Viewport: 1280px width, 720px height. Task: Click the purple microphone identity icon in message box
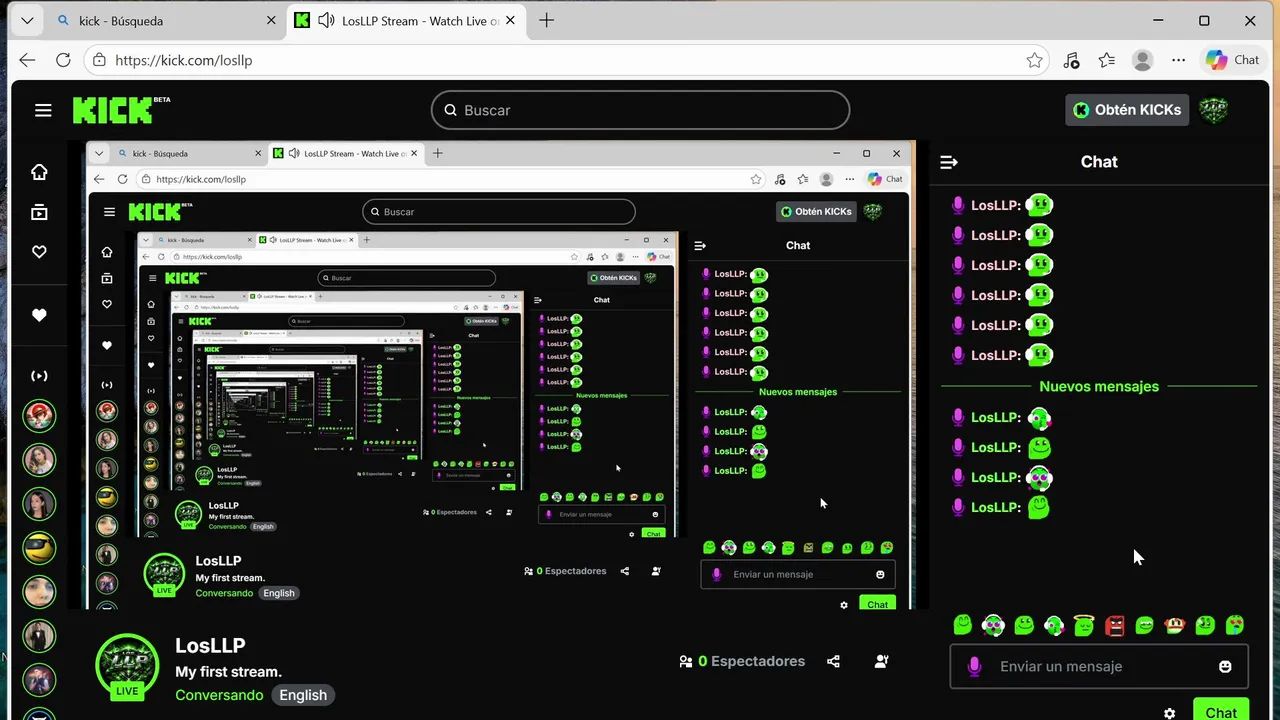[974, 666]
